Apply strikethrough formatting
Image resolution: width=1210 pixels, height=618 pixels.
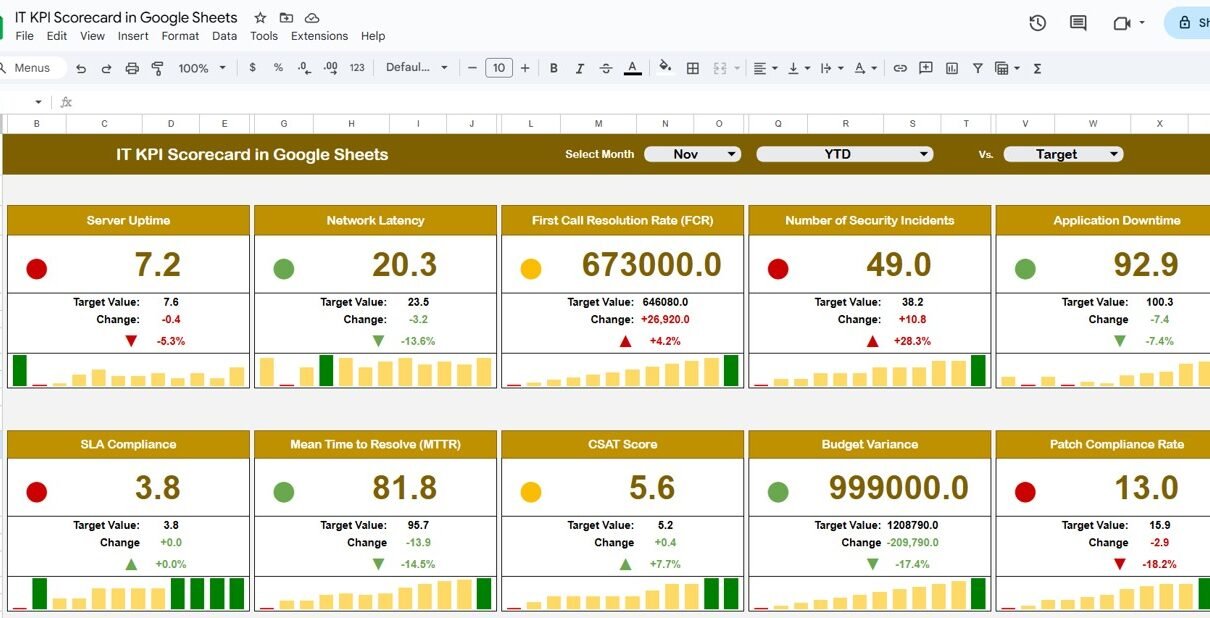pos(605,68)
